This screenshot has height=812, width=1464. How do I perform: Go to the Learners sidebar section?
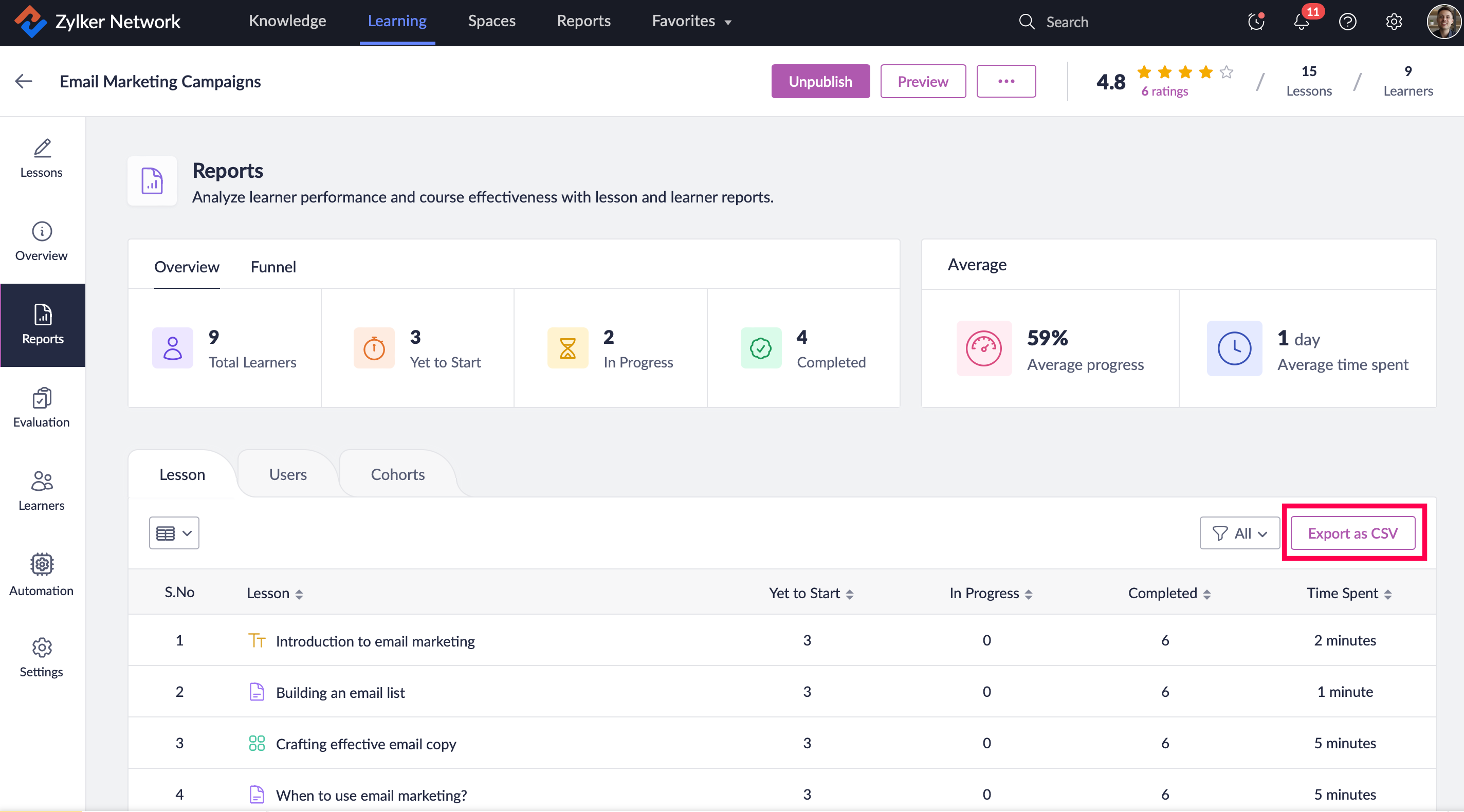[x=42, y=490]
